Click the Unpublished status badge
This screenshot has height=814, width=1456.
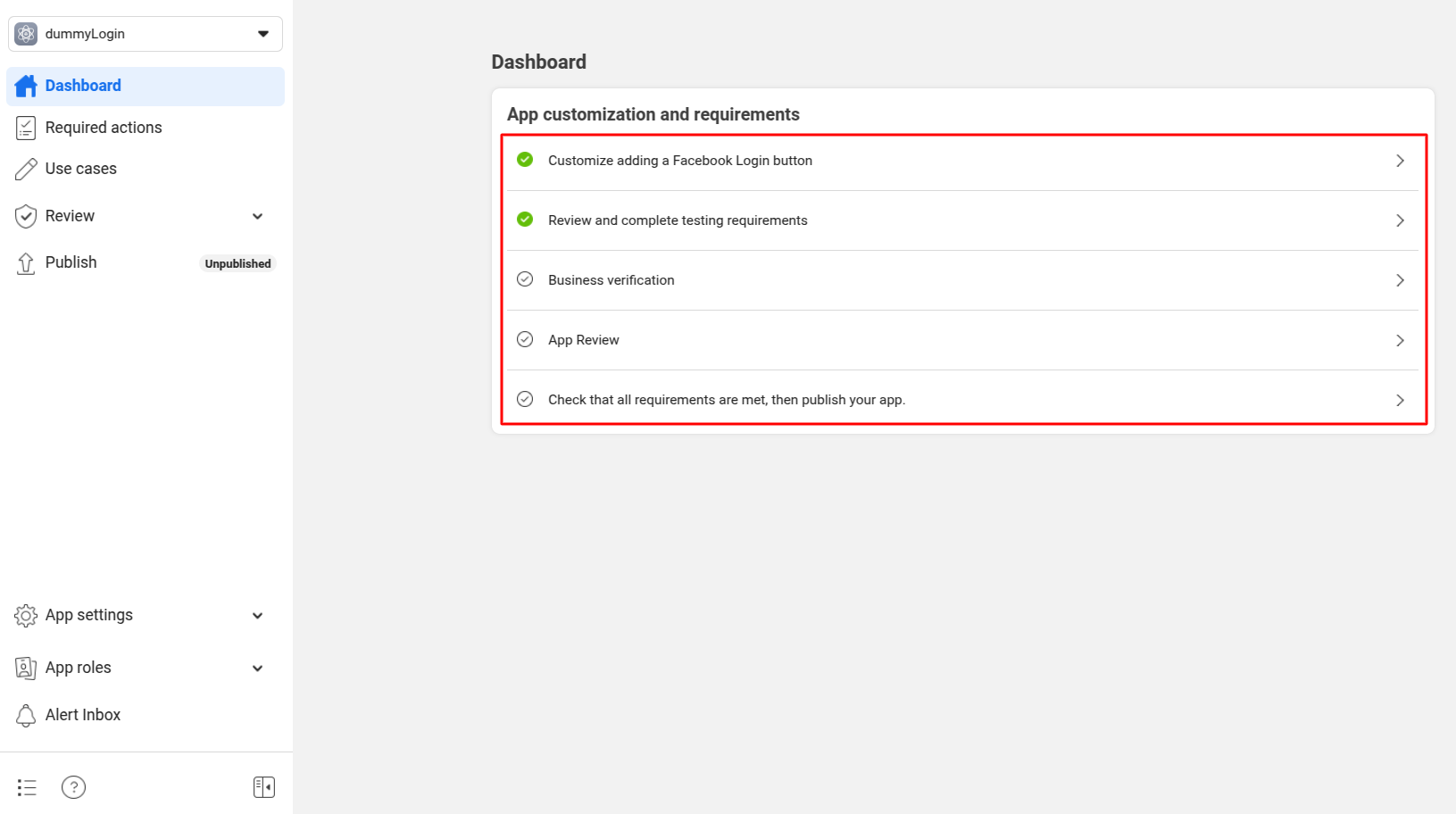[x=237, y=264]
